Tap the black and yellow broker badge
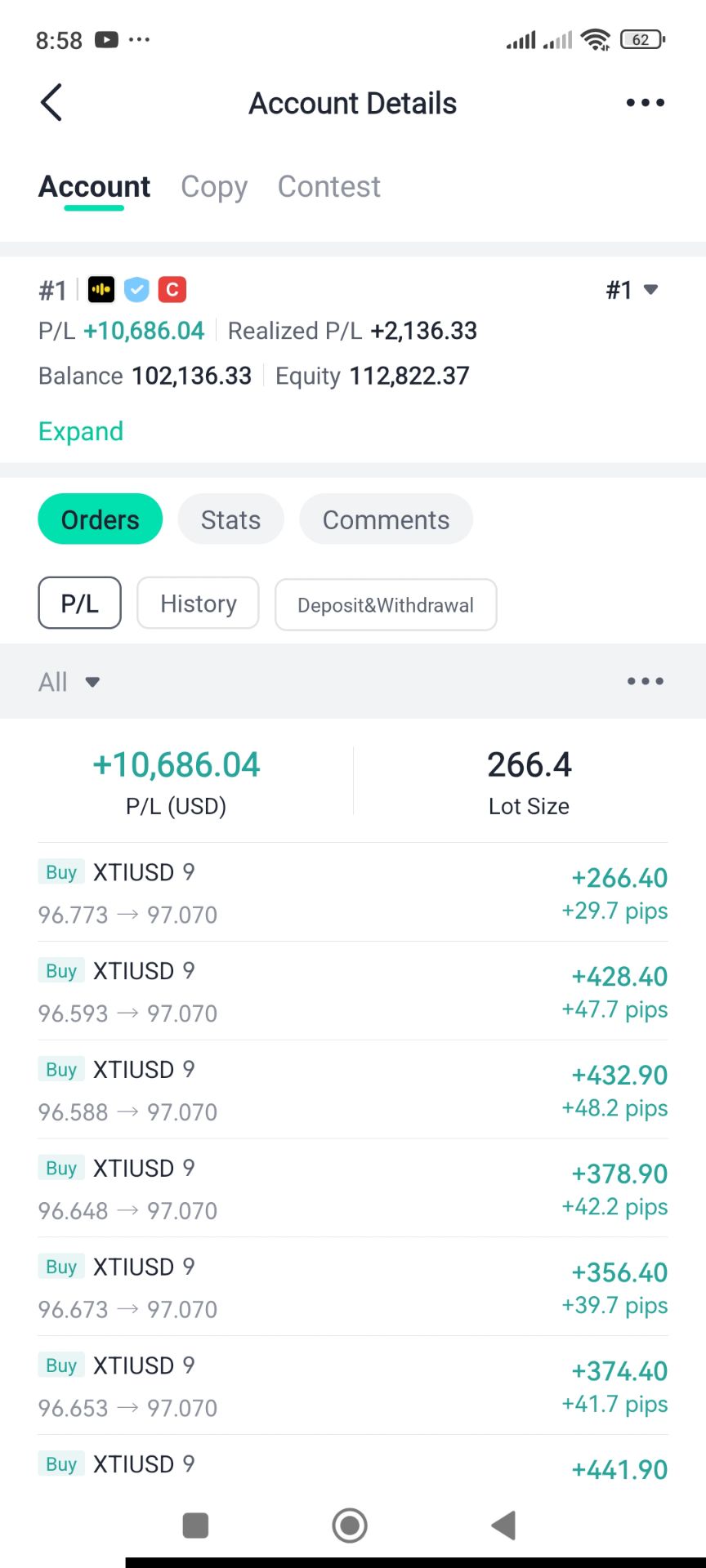 coord(101,289)
